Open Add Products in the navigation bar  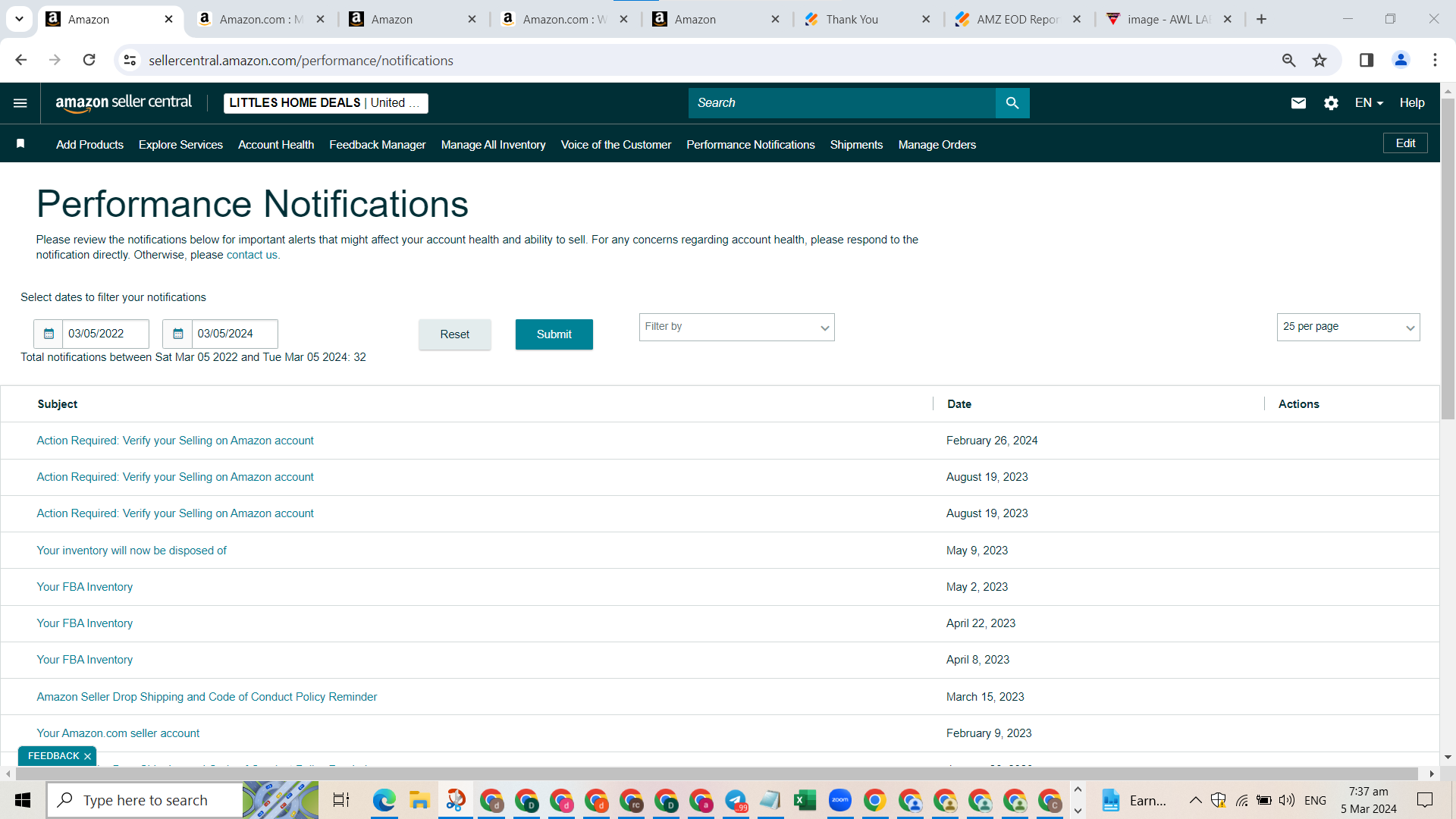89,145
